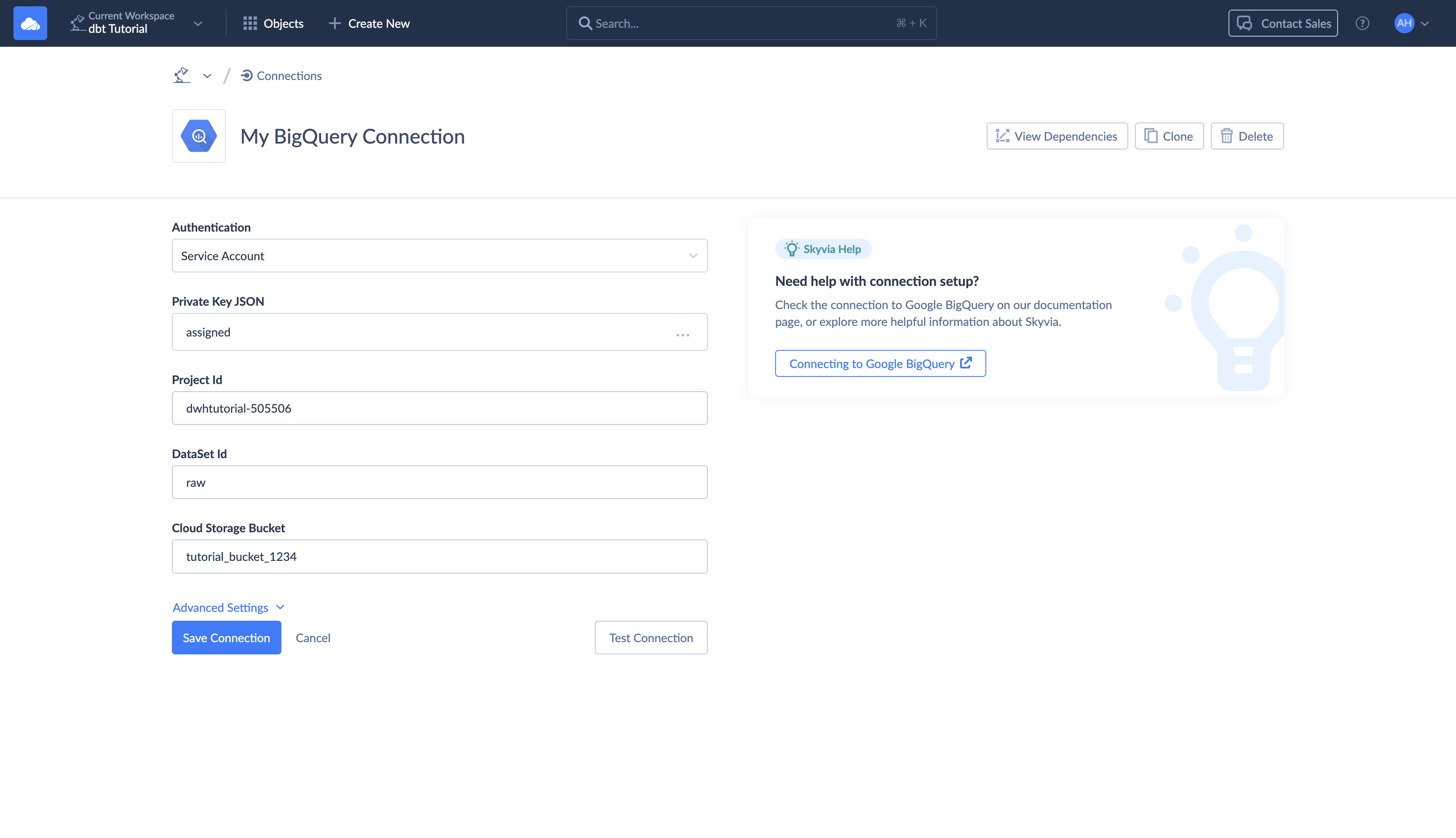The width and height of the screenshot is (1456, 838).
Task: Click the external link icon on BigQuery help
Action: coord(966,363)
